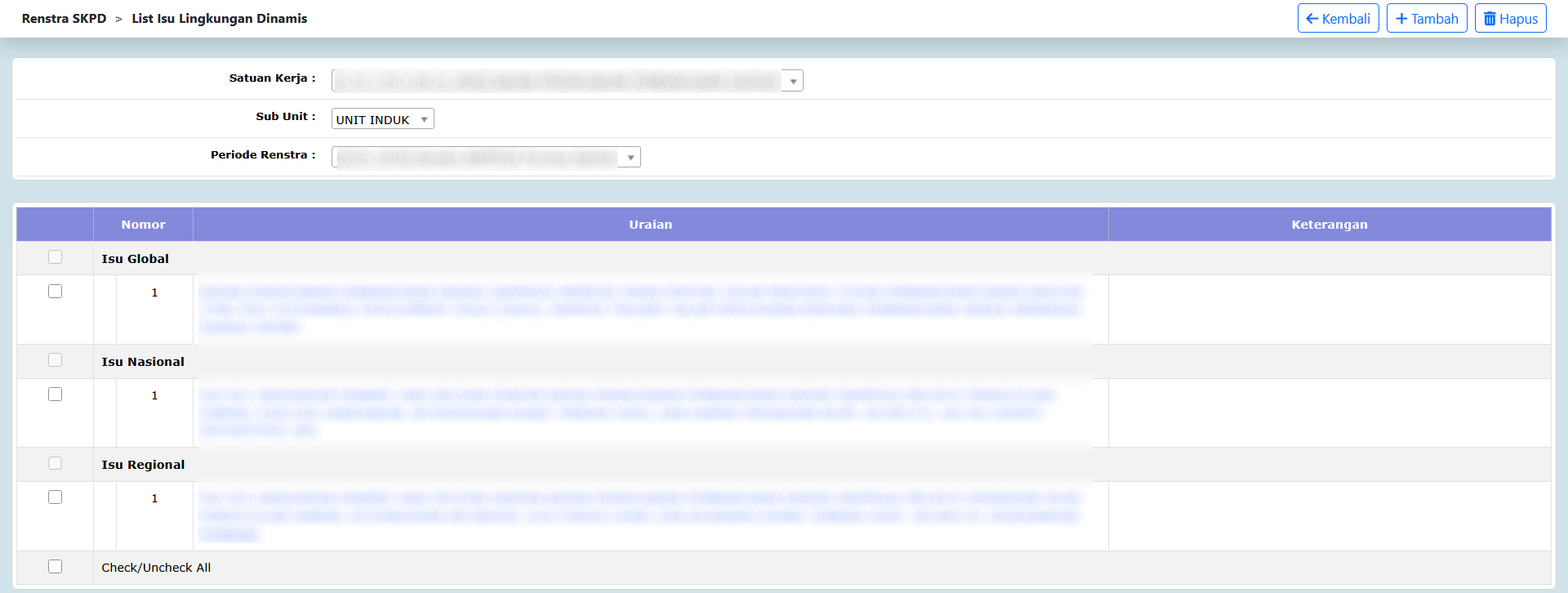Check item 1 under Isu Global
The height and width of the screenshot is (593, 1568).
point(56,292)
